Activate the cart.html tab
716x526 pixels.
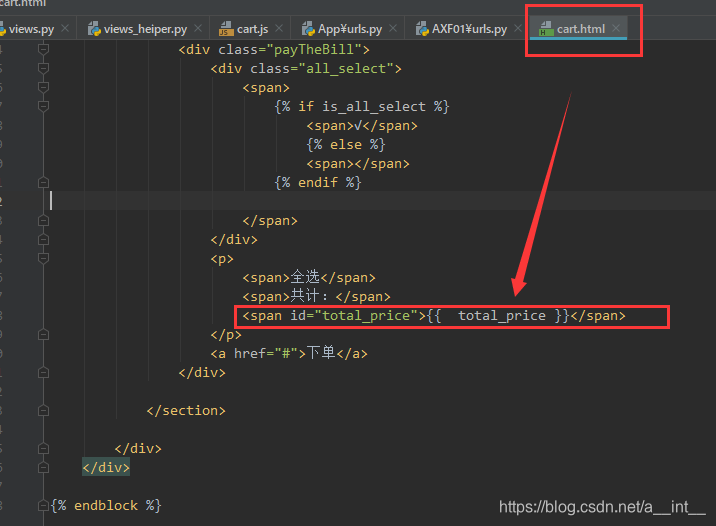click(x=580, y=29)
